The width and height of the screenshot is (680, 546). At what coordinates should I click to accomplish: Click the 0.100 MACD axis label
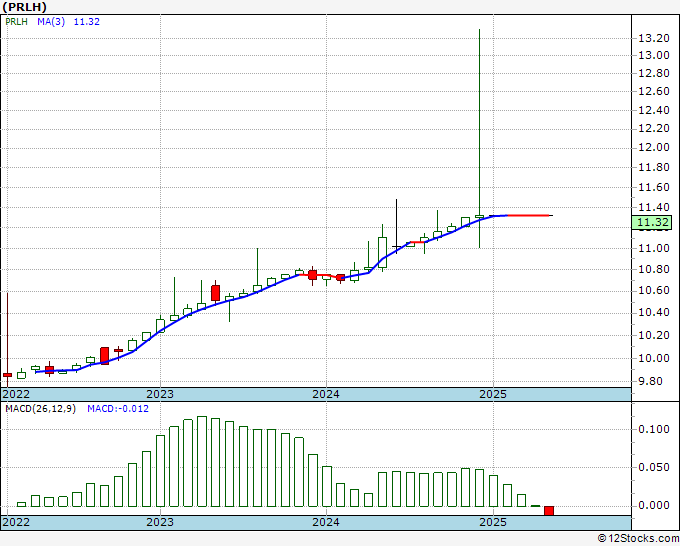pos(653,429)
